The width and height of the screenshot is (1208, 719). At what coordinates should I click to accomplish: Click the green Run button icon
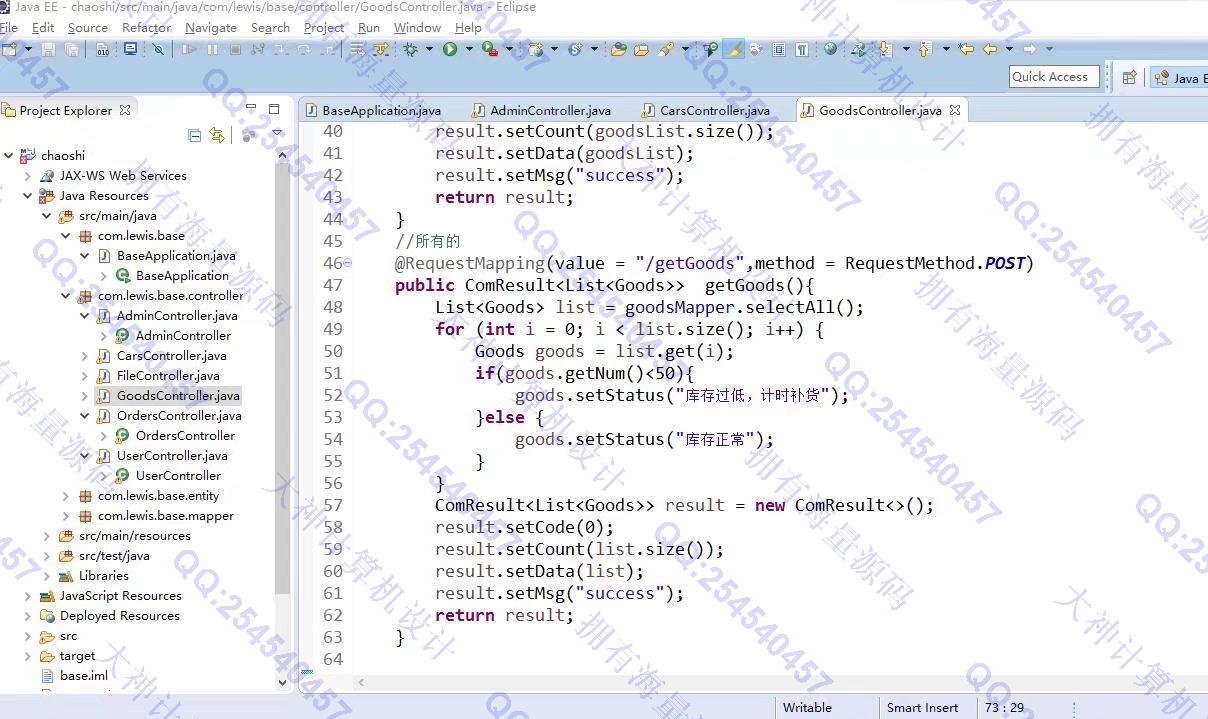[x=450, y=49]
